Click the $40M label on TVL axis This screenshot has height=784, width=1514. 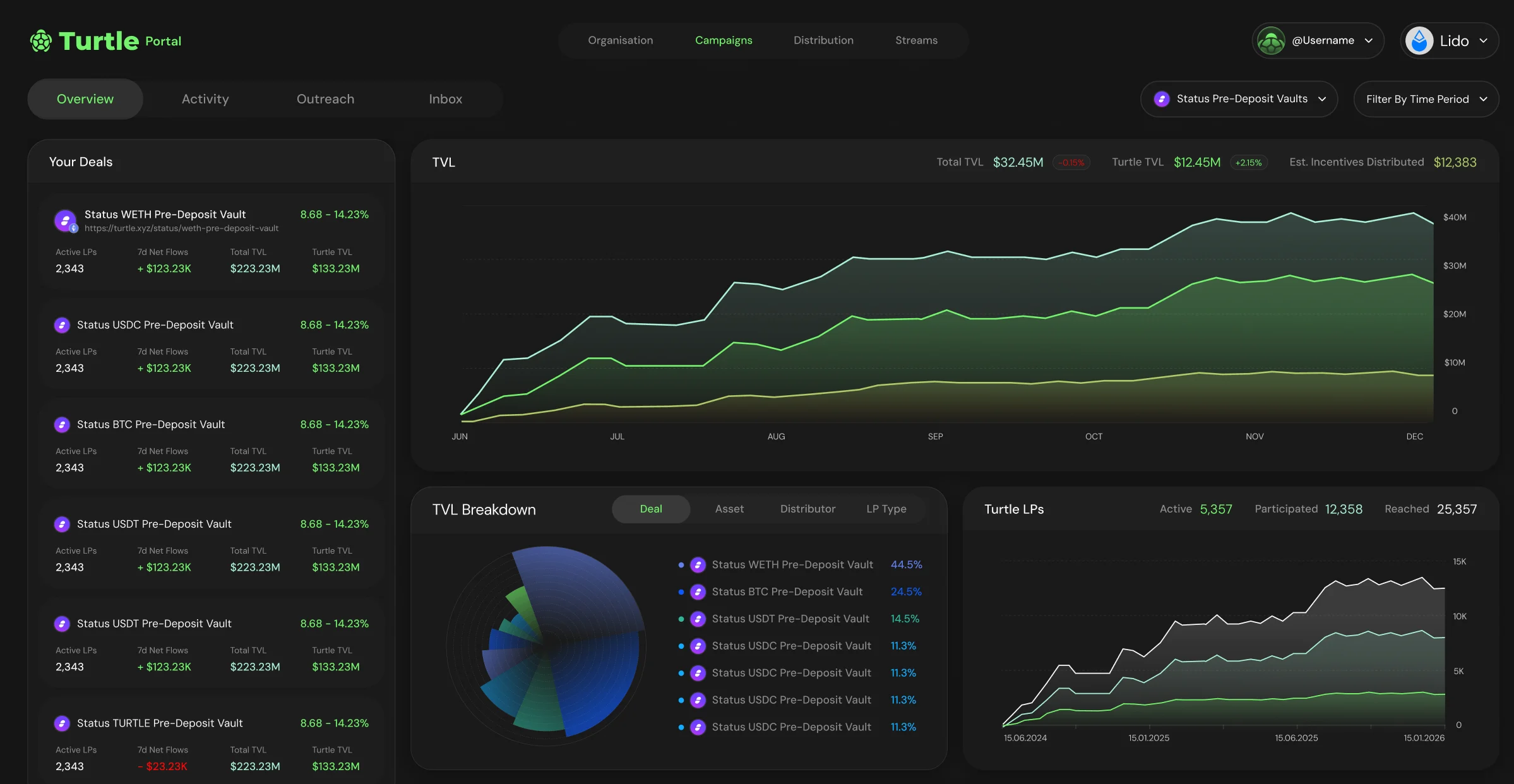(x=1455, y=218)
